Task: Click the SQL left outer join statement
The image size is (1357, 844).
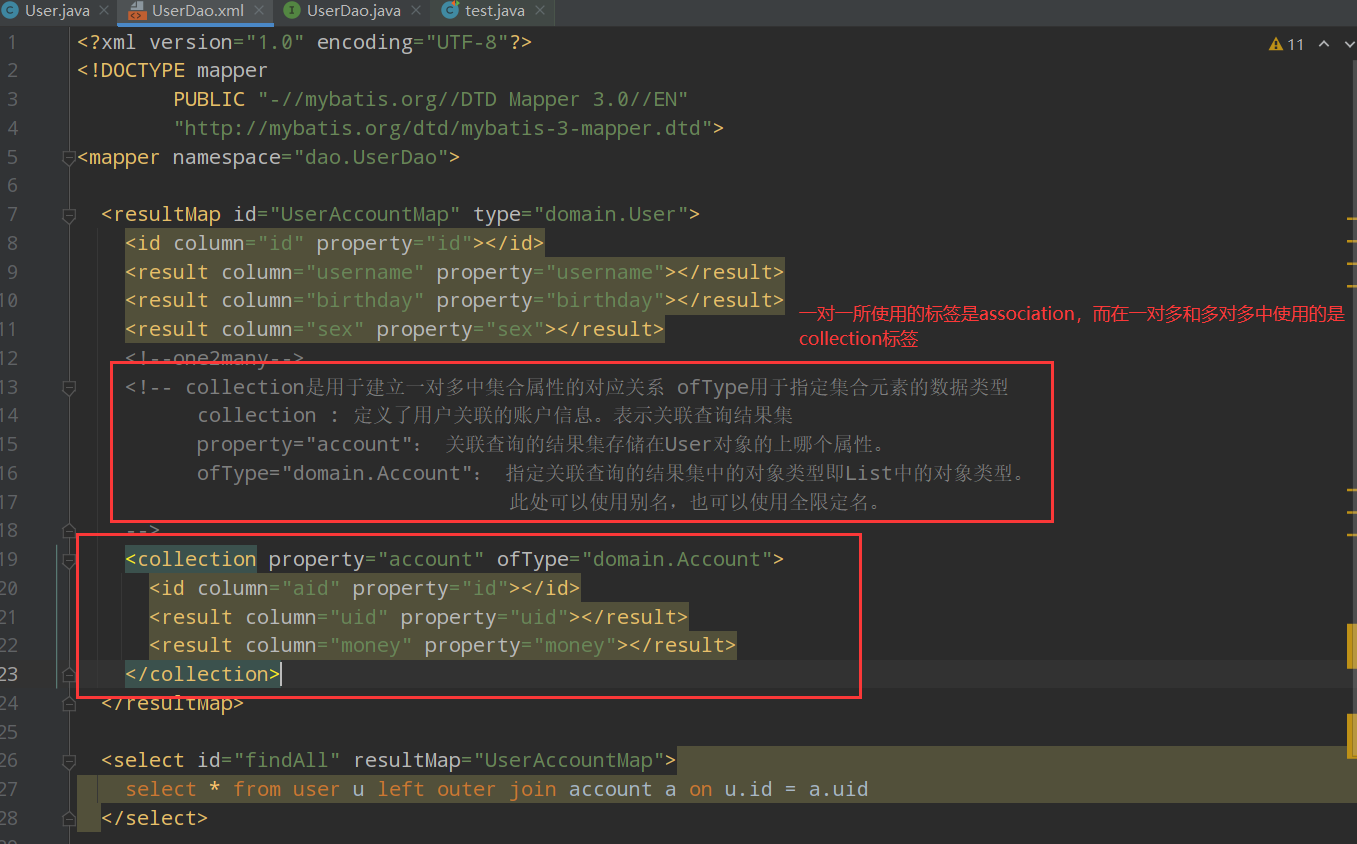Action: (x=497, y=789)
